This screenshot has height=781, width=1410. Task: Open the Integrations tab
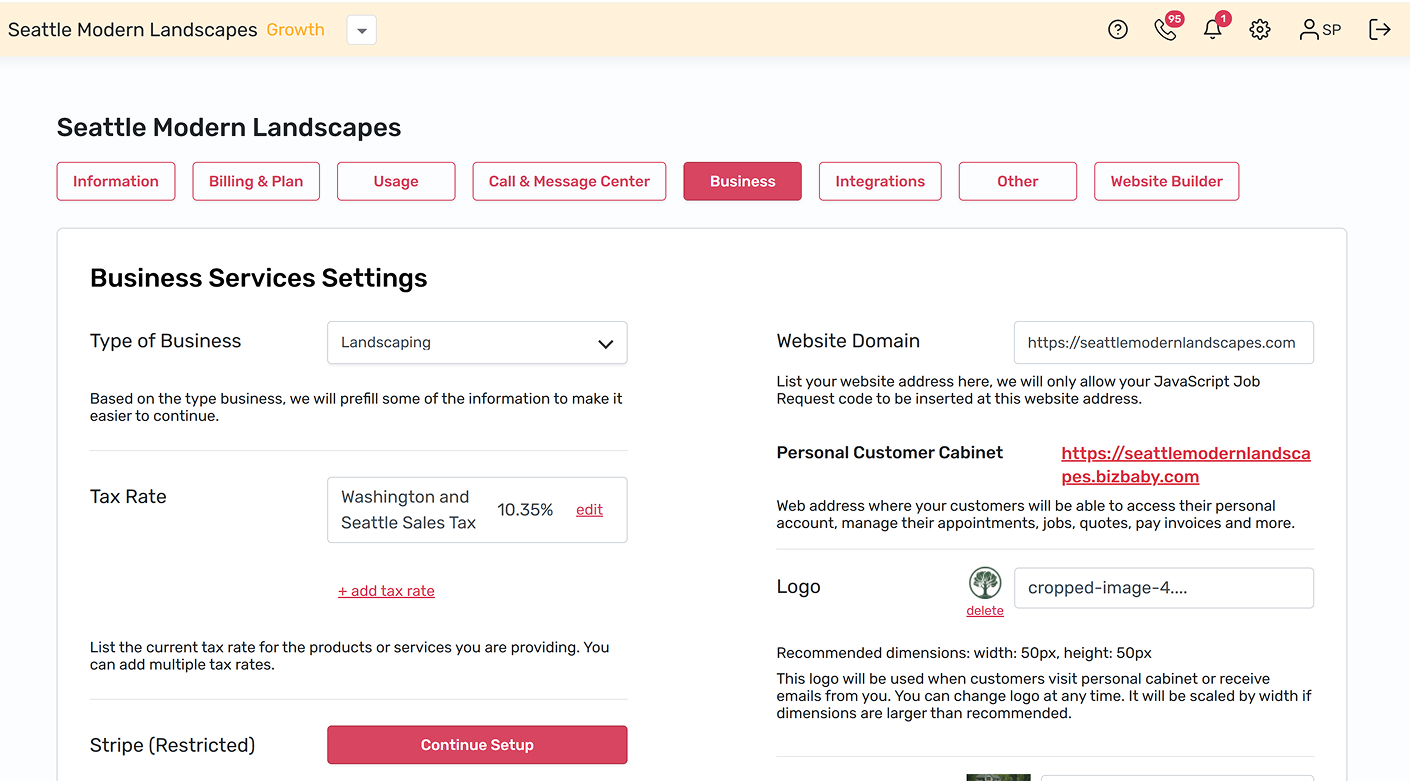coord(880,181)
